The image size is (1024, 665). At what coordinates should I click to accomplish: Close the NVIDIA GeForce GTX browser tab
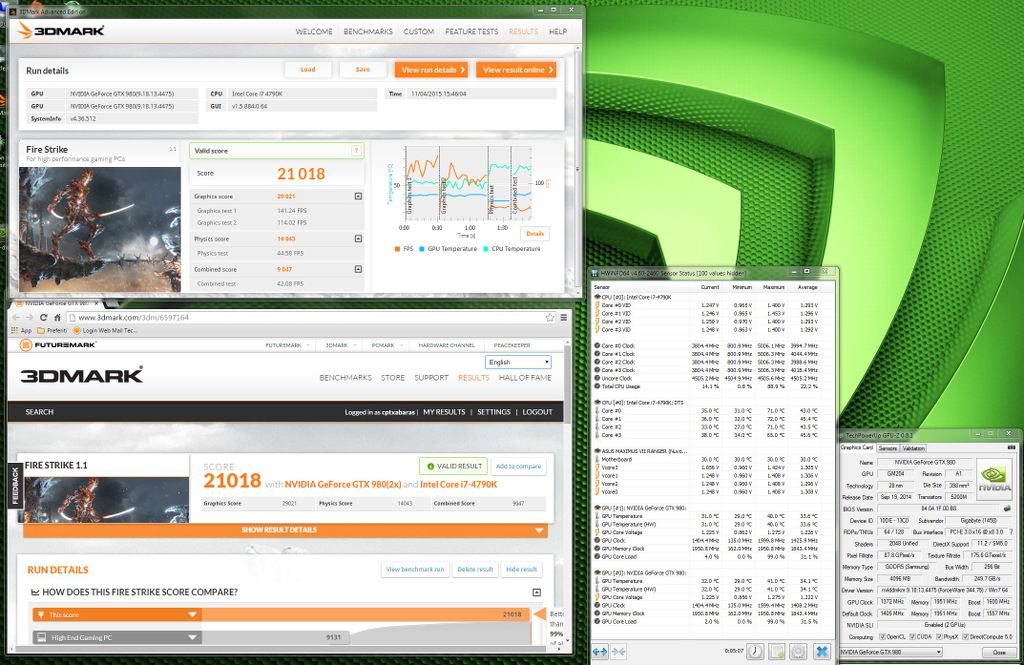[x=97, y=303]
